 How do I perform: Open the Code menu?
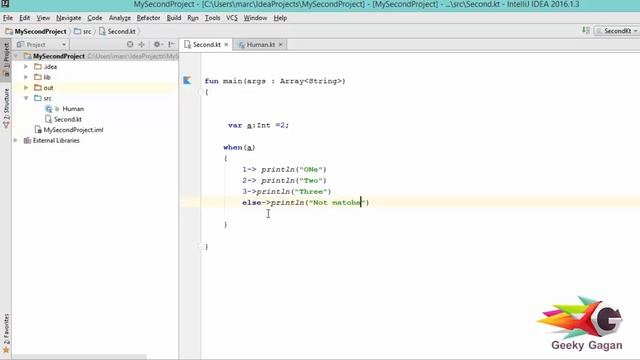click(95, 18)
